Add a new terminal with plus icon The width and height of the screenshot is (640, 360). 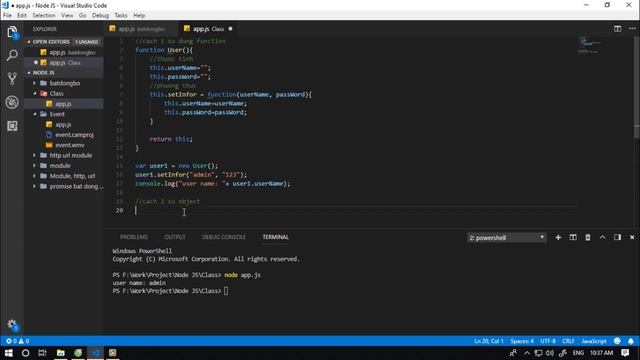pyautogui.click(x=558, y=237)
